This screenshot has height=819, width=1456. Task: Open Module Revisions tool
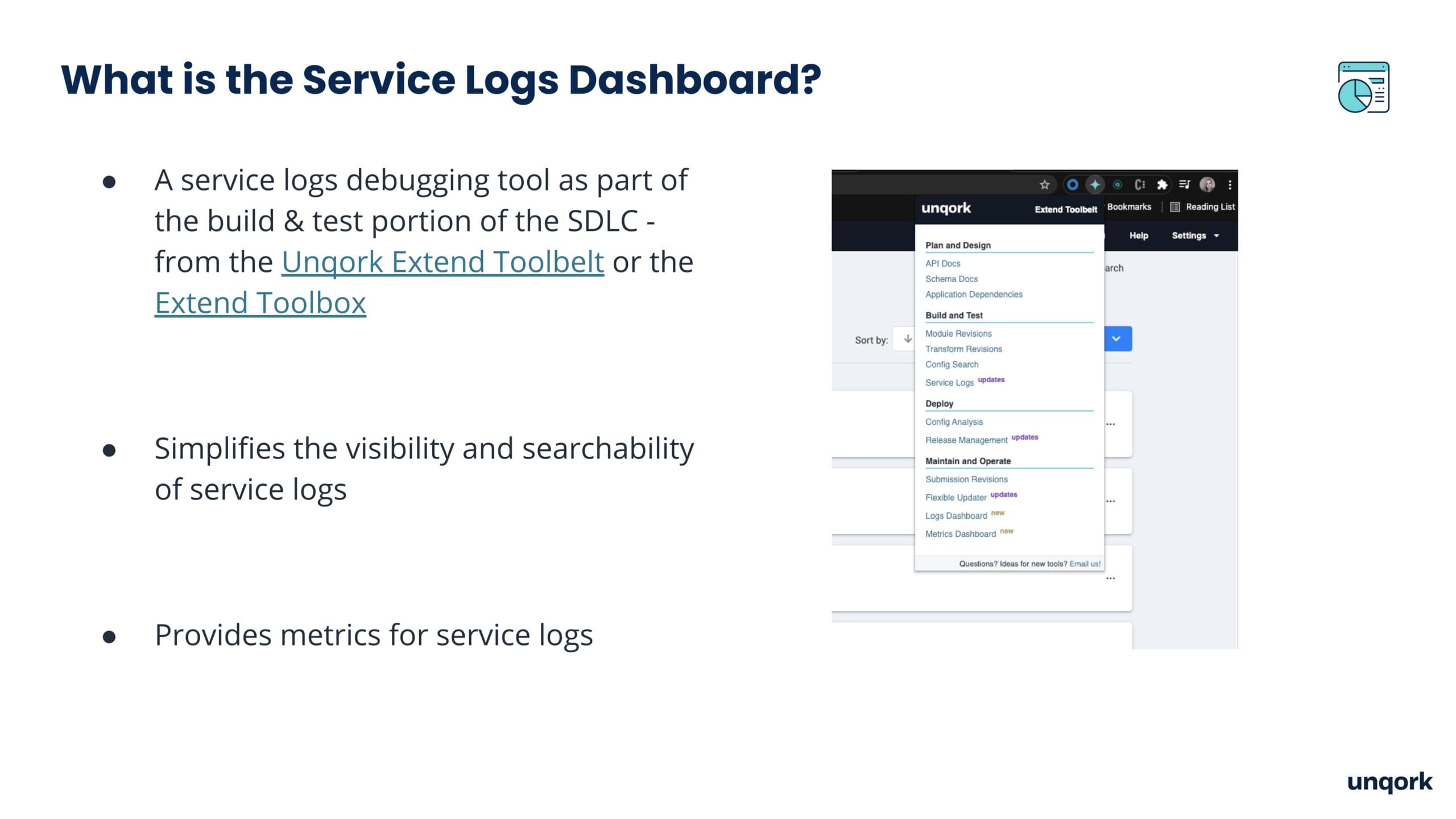[x=958, y=333]
